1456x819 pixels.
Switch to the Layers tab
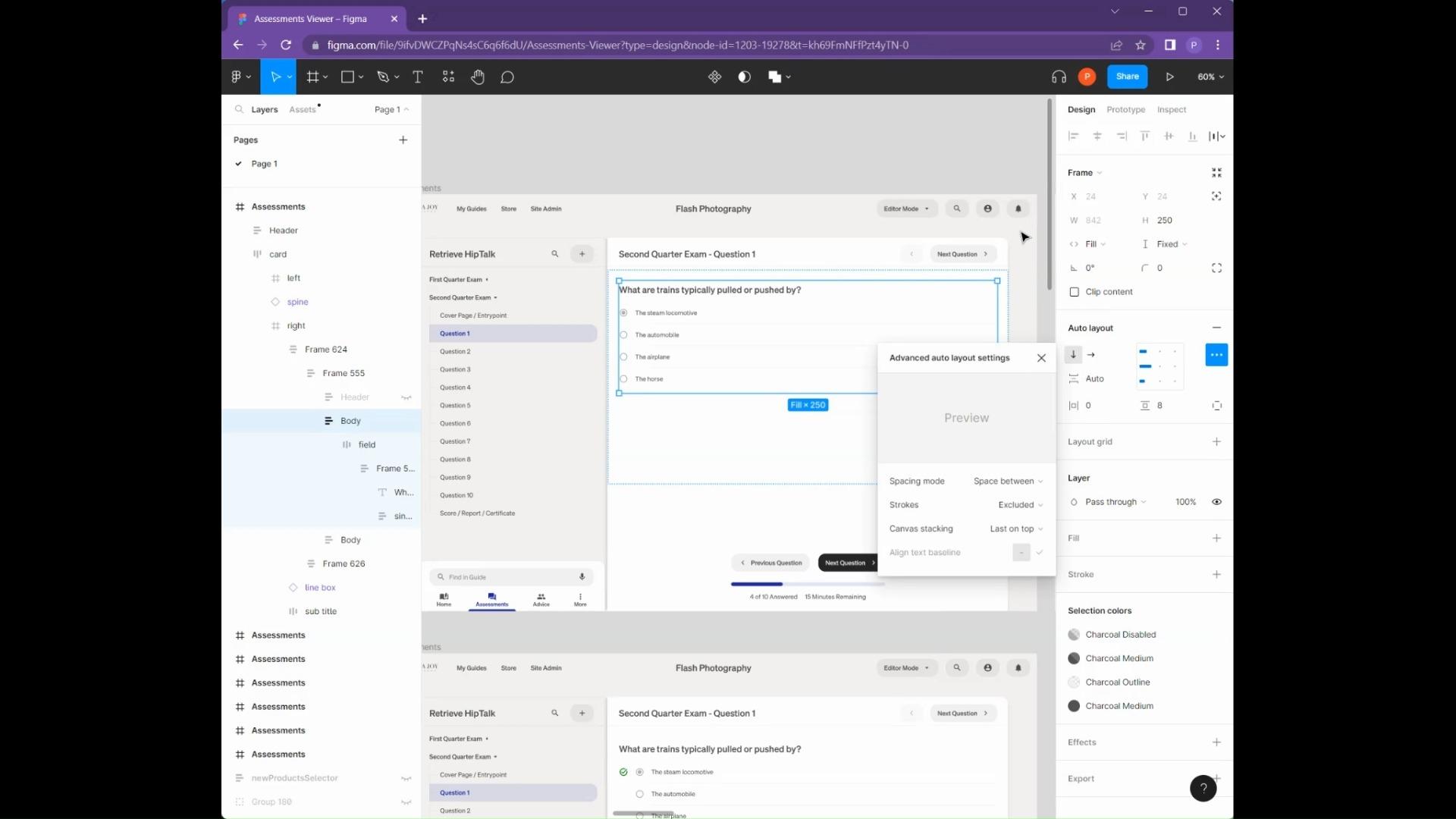(264, 109)
